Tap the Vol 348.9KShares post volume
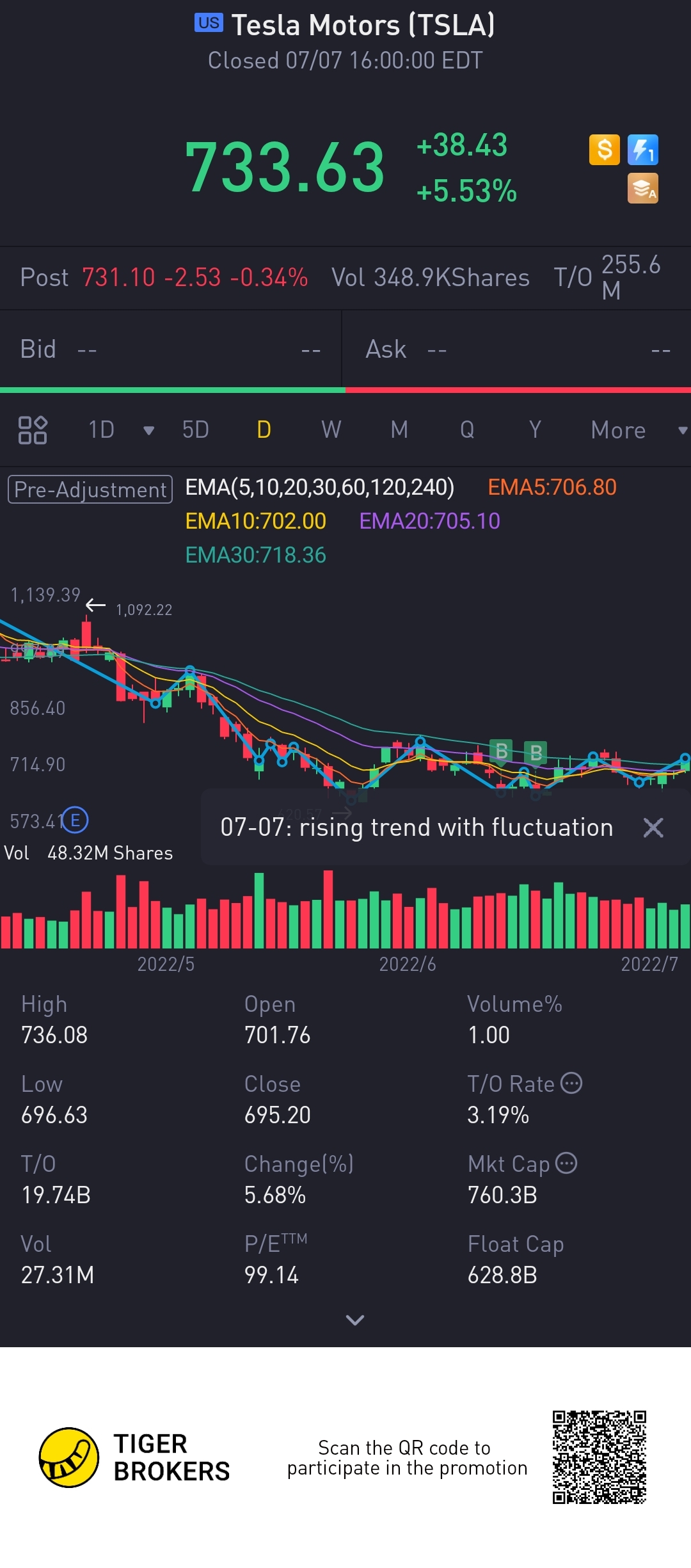Viewport: 691px width, 1568px height. click(431, 278)
